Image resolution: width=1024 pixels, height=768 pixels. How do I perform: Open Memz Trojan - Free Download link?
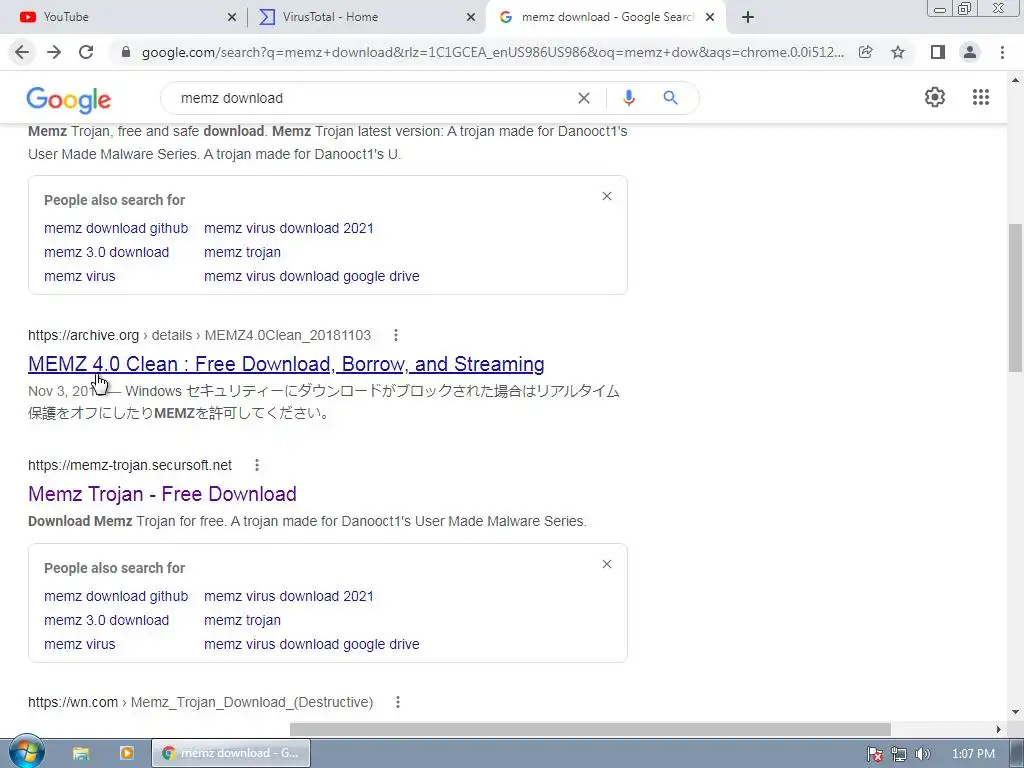(x=162, y=494)
